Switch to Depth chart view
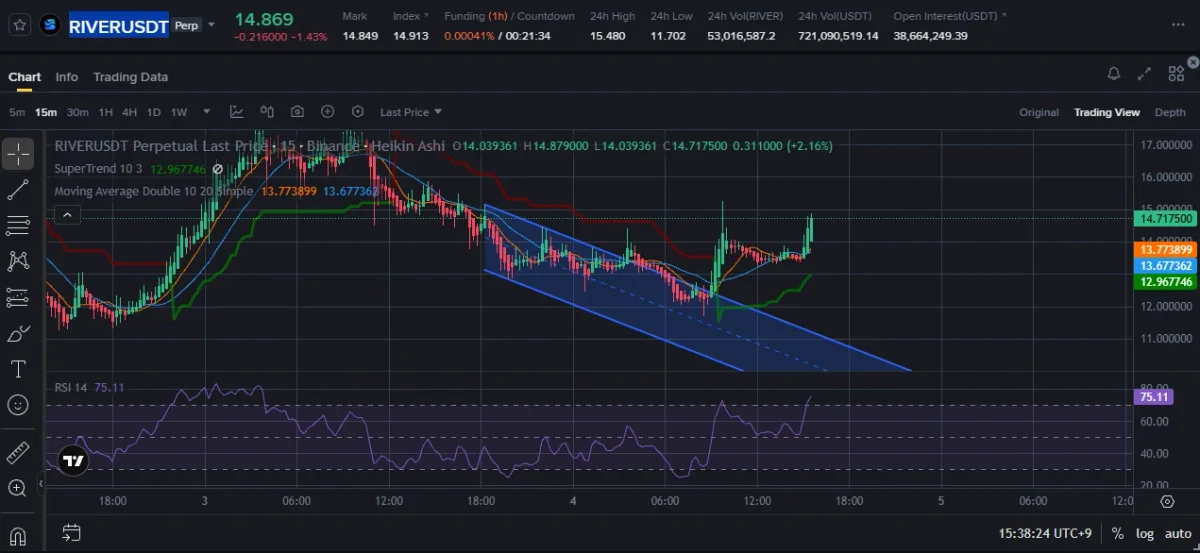The width and height of the screenshot is (1200, 553). pyautogui.click(x=1170, y=112)
